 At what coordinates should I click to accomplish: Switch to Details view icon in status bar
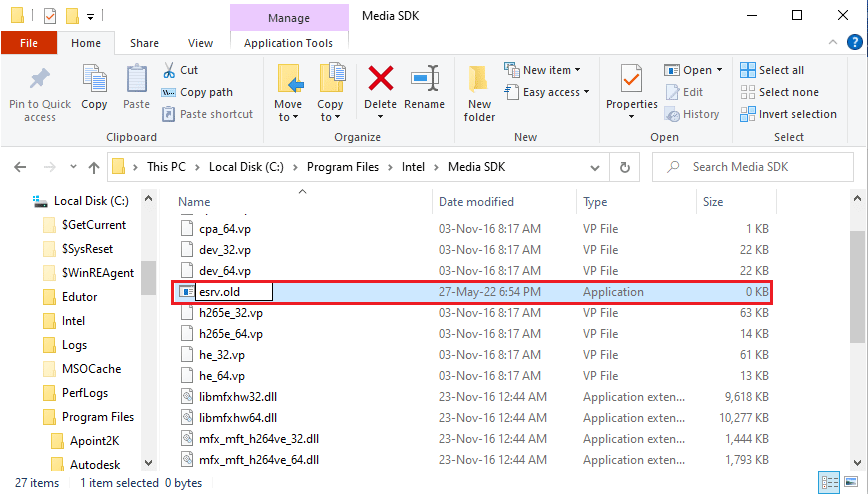[829, 482]
